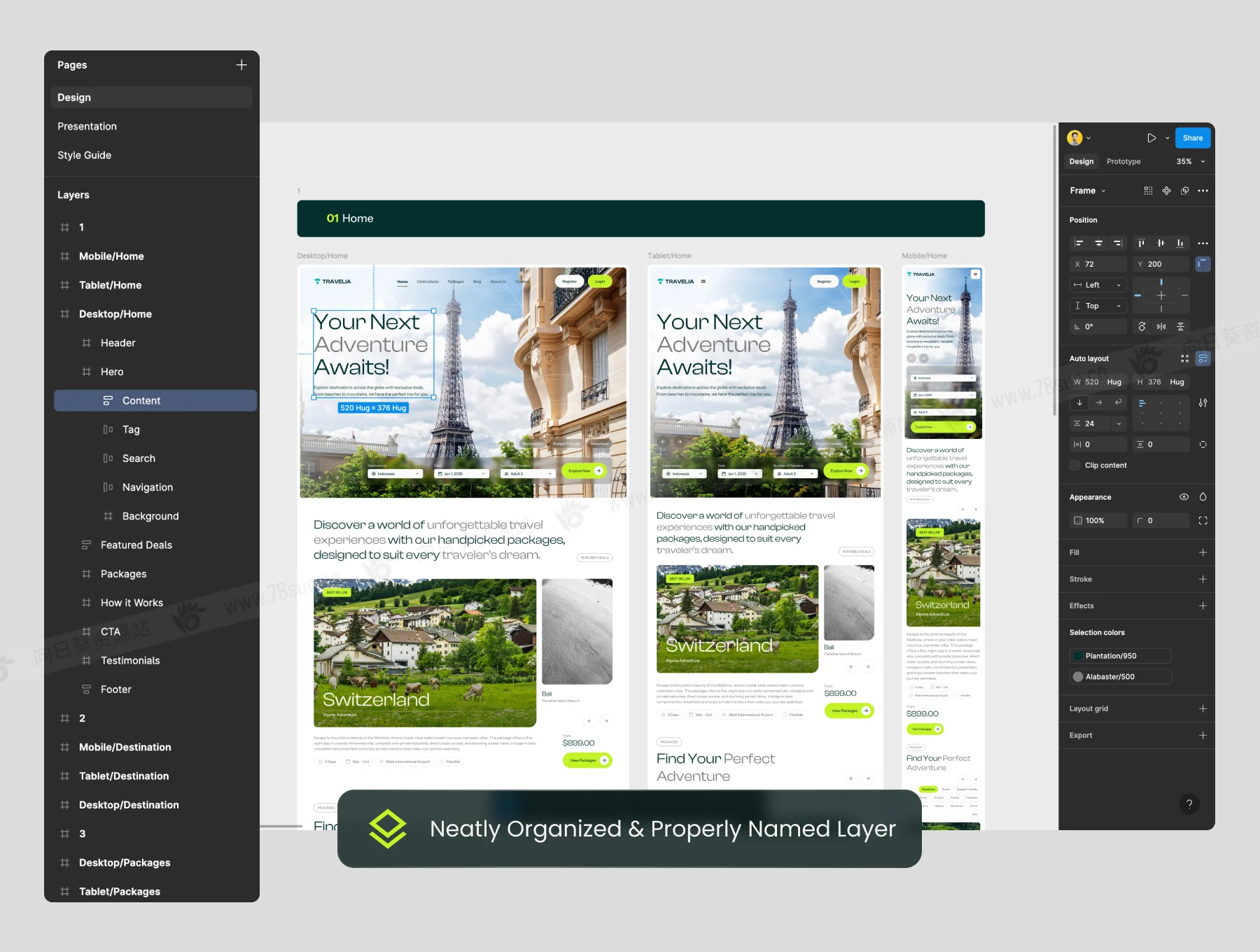
Task: Open the Top vertical constraint dropdown
Action: pos(1098,306)
